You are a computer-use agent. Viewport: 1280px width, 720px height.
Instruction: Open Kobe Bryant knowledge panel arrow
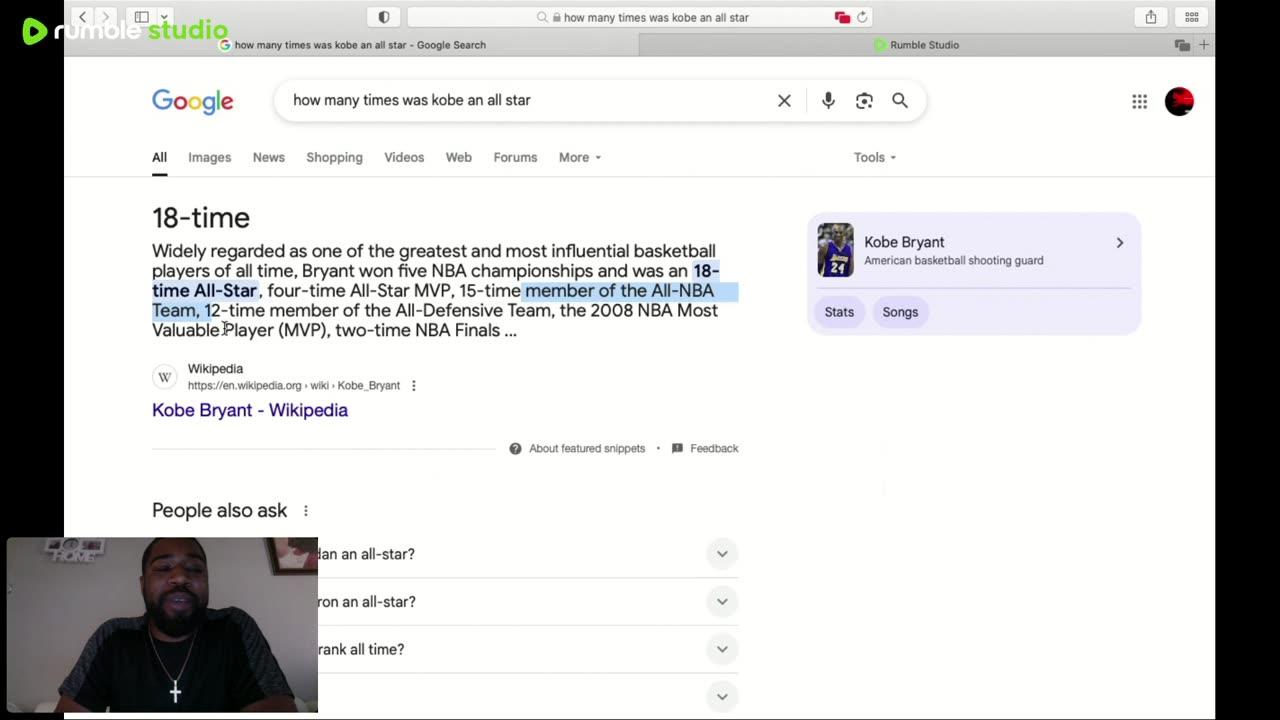click(x=1119, y=242)
